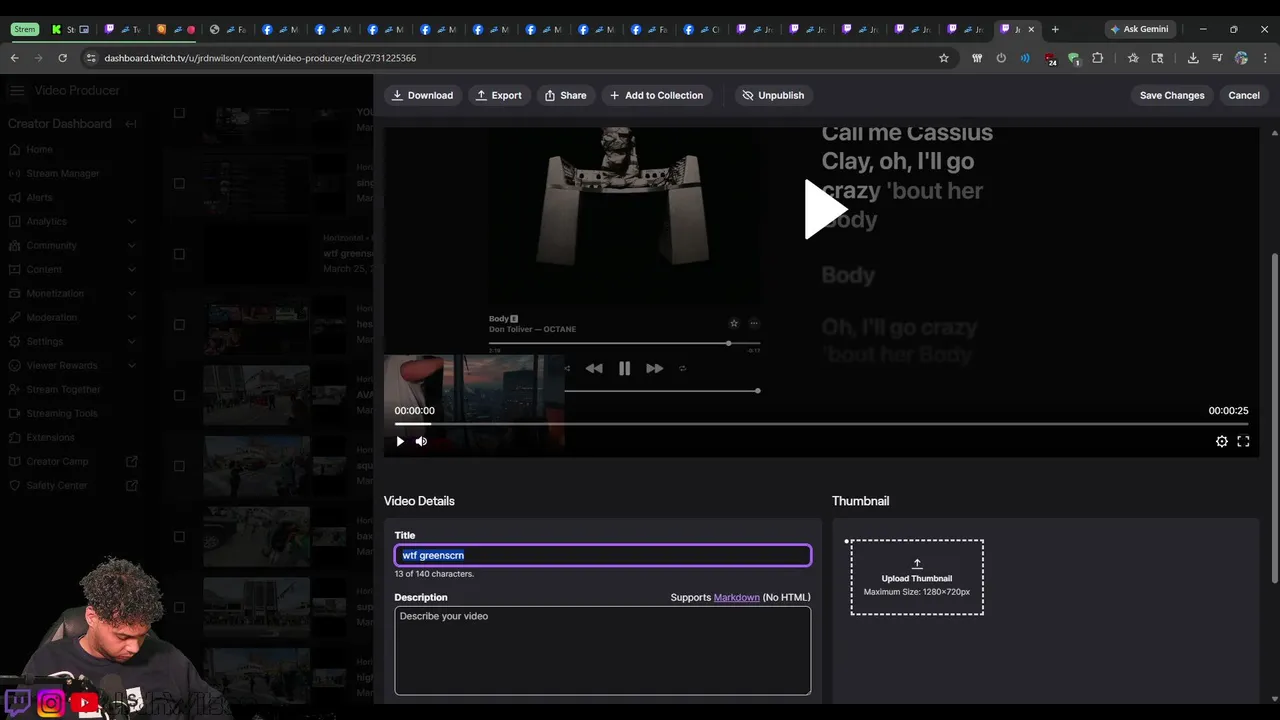Play the video with the large center play icon
Viewport: 1280px width, 720px height.
(x=826, y=209)
